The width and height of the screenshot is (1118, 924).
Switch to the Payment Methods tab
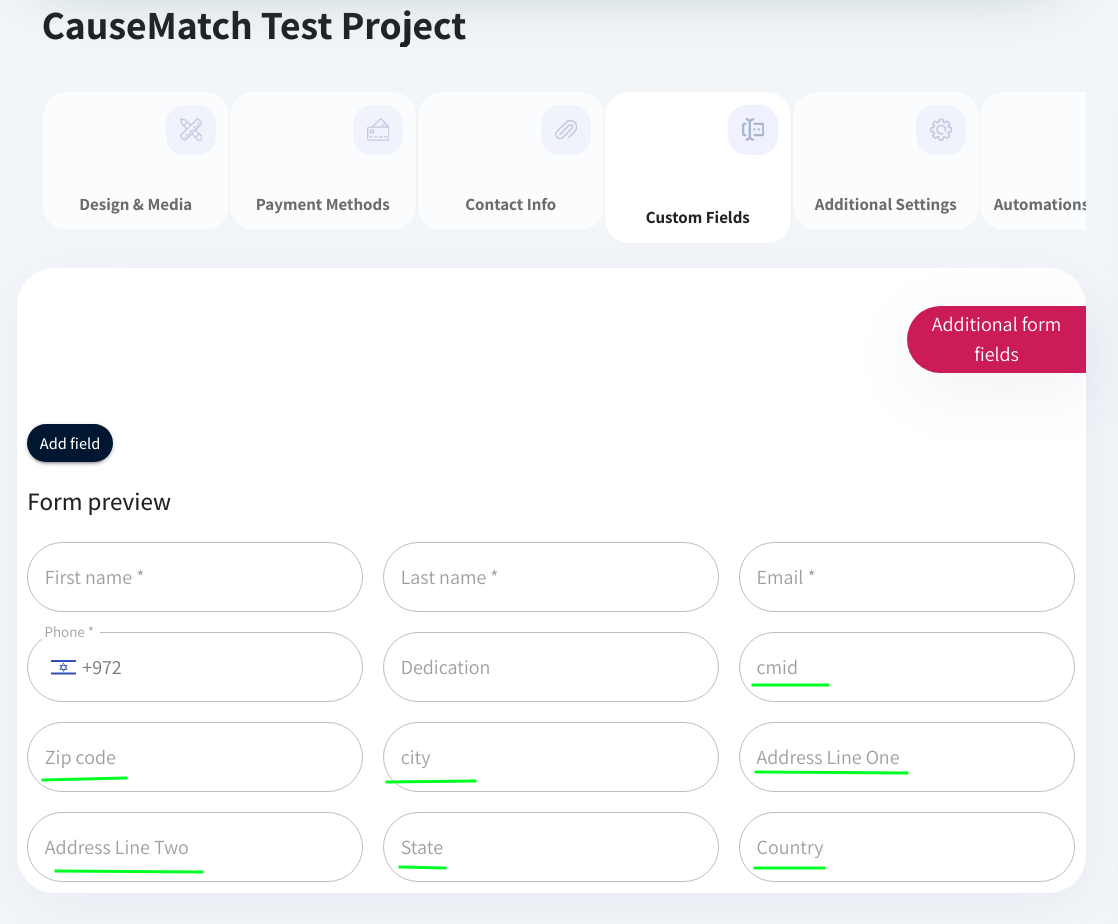pyautogui.click(x=323, y=161)
